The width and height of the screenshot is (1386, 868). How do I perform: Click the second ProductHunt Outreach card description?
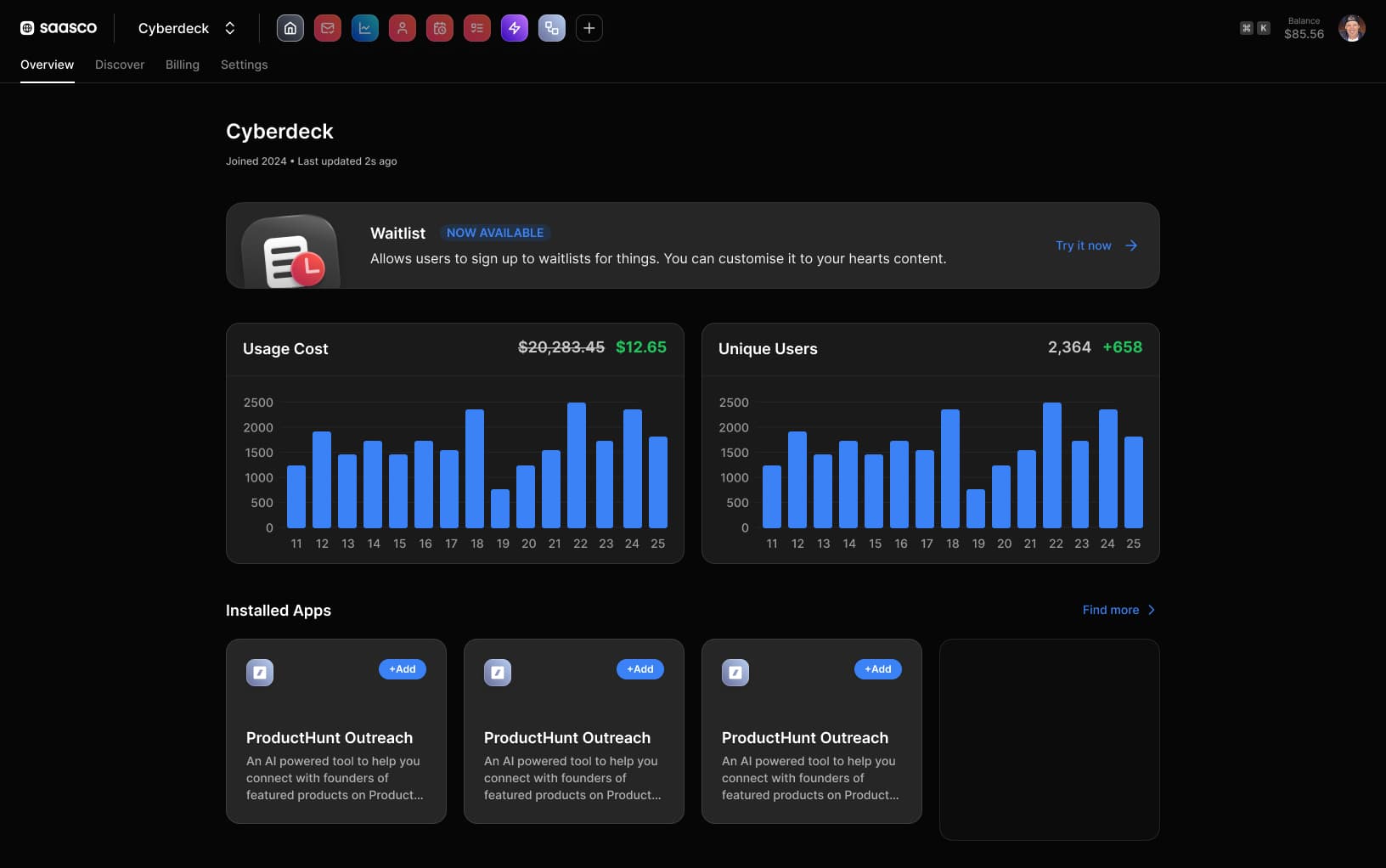pyautogui.click(x=572, y=778)
